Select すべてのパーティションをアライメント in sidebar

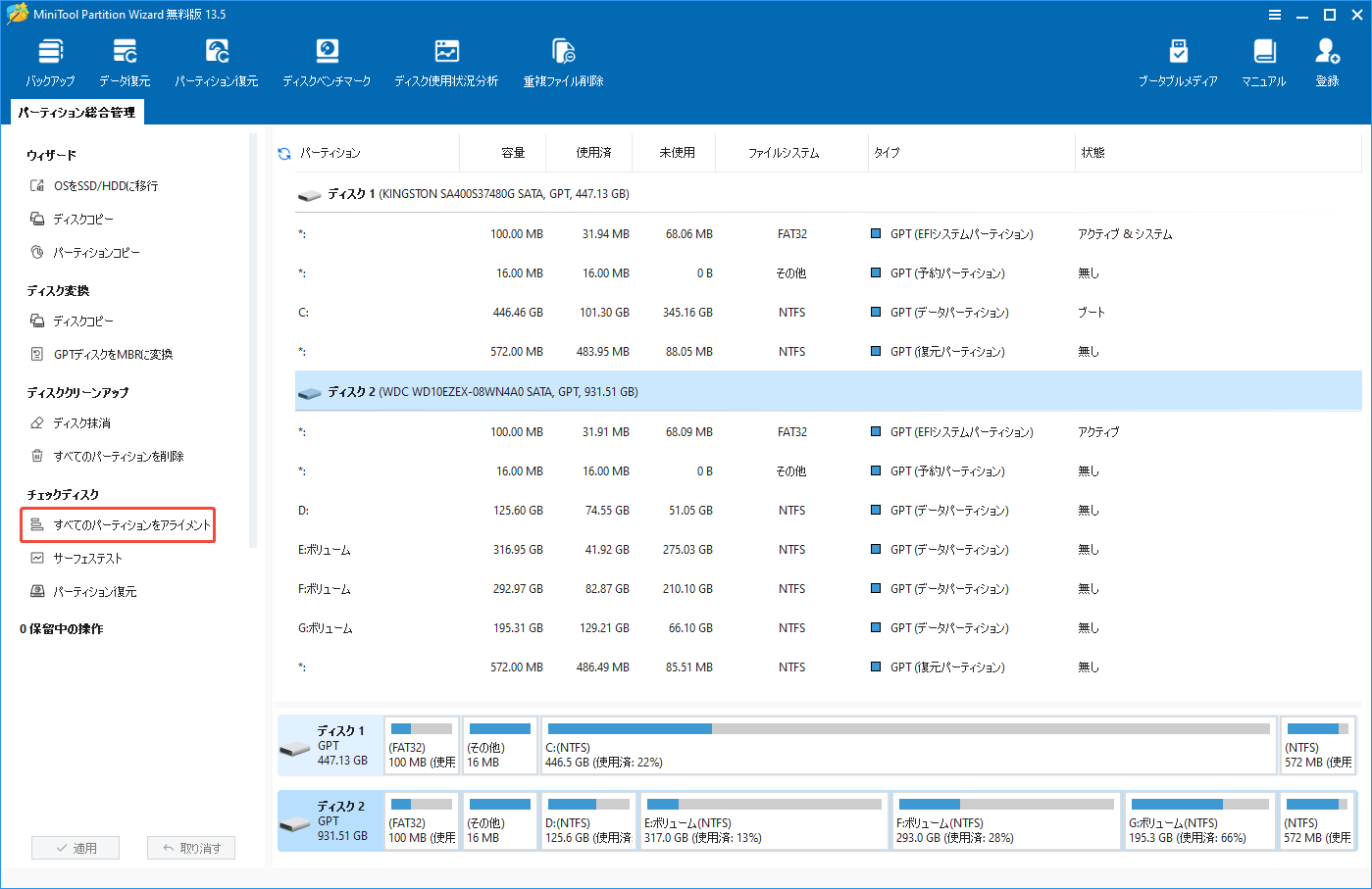tap(118, 525)
